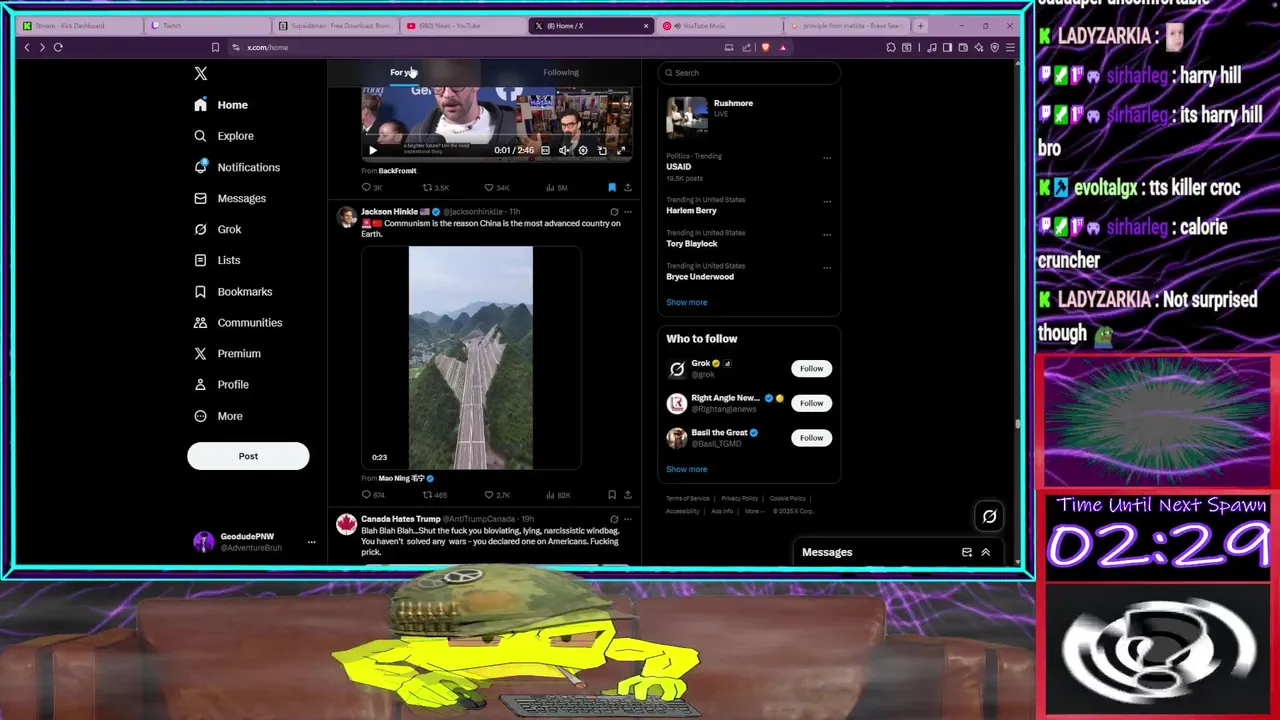Follow Basil the Great

(x=811, y=437)
